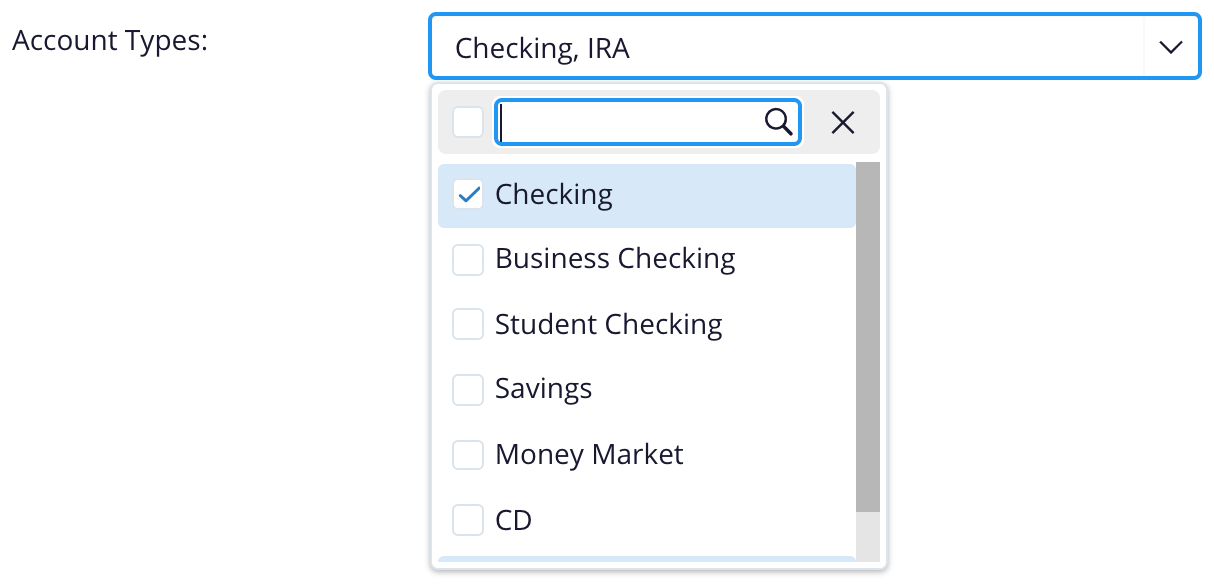
Task: Check the Money Market checkbox
Action: [468, 455]
